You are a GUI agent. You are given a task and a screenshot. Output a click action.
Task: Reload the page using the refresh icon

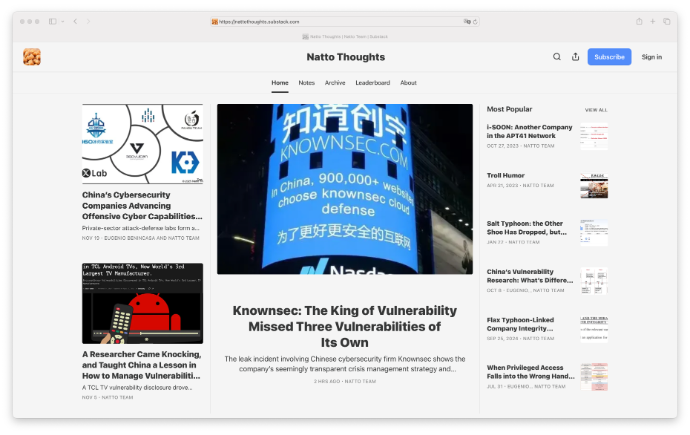coord(475,21)
